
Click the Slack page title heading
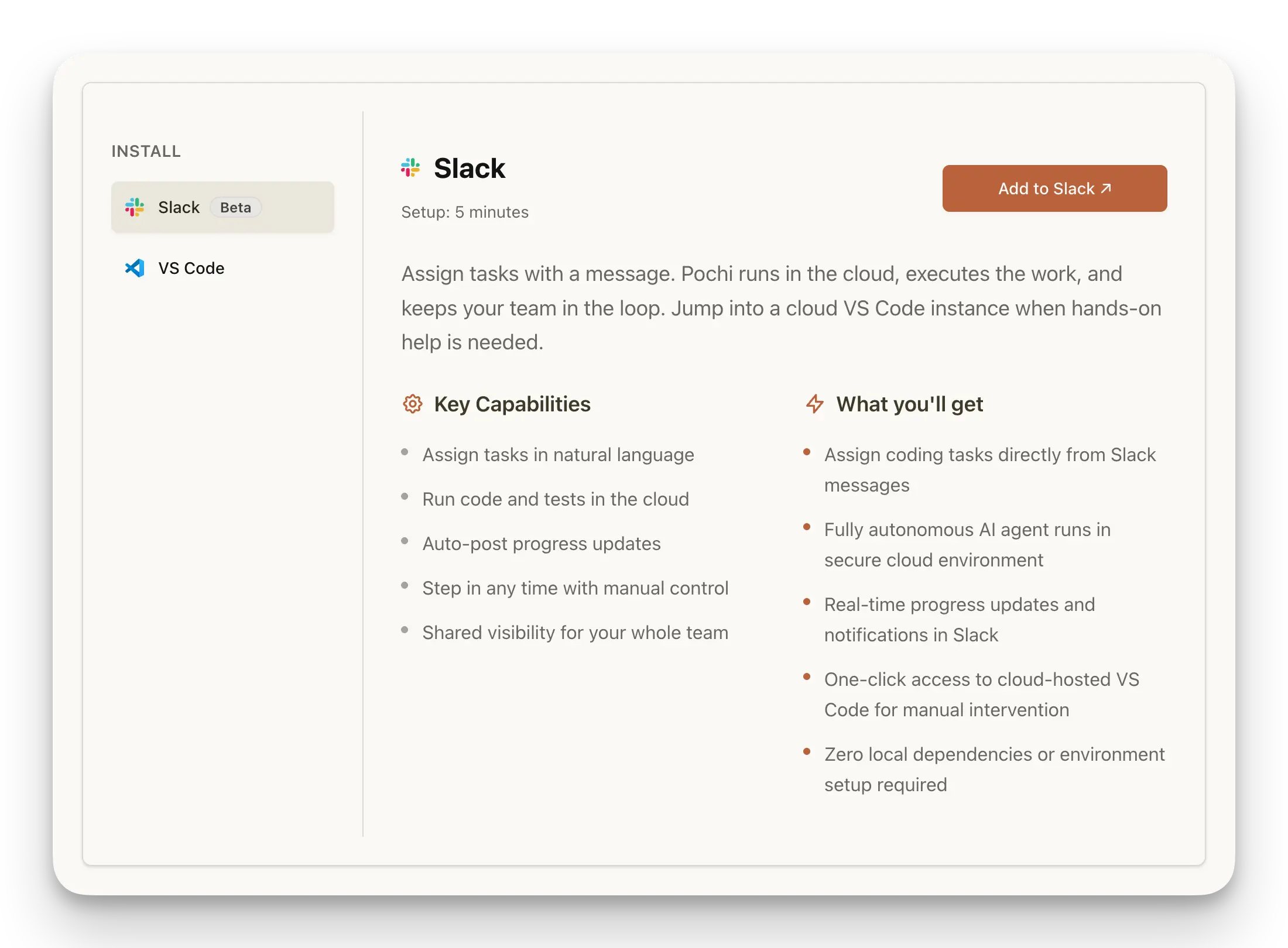tap(470, 169)
